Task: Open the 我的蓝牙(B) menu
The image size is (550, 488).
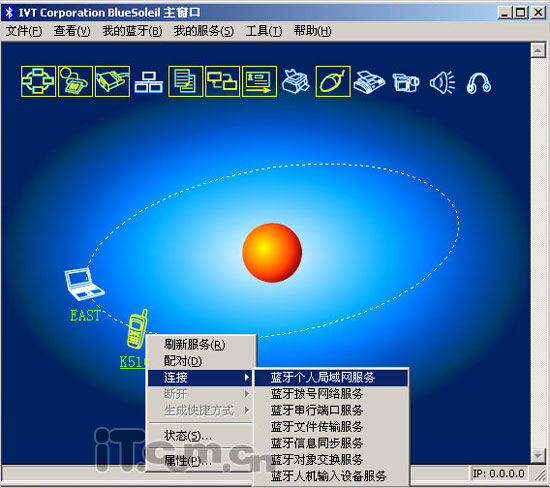Action: (132, 31)
